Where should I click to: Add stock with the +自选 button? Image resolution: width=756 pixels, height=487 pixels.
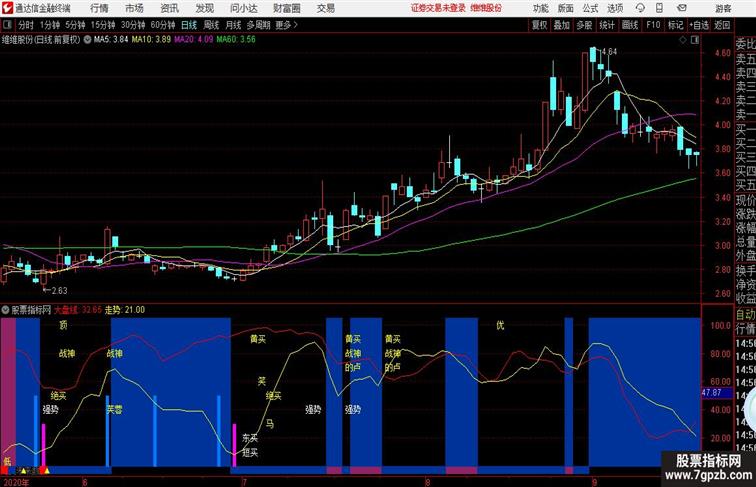[x=699, y=25]
